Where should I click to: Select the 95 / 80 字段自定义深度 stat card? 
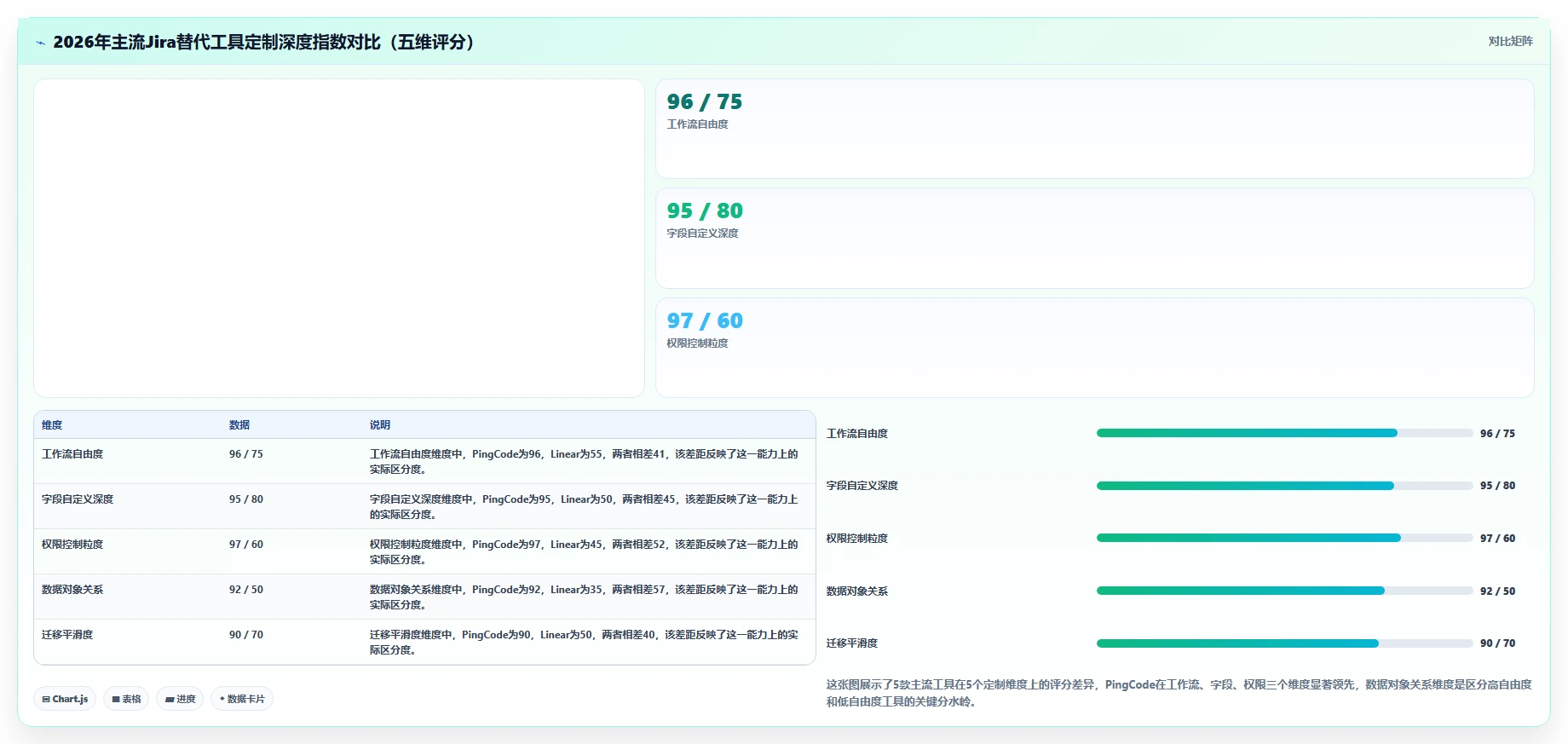click(x=1094, y=238)
